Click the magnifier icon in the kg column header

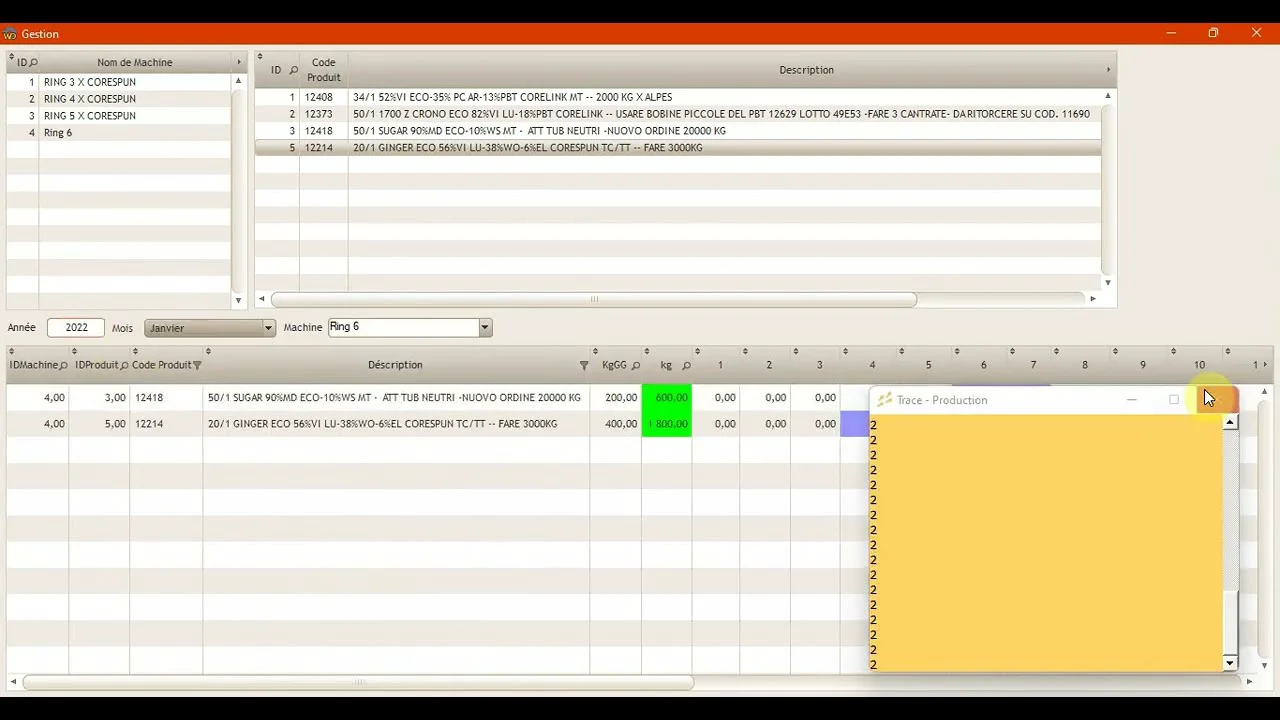[686, 366]
